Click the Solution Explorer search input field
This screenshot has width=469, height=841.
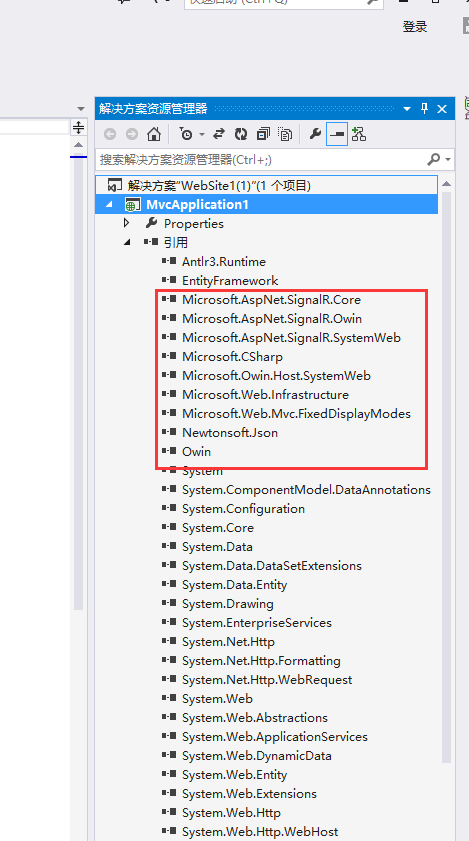click(x=262, y=160)
